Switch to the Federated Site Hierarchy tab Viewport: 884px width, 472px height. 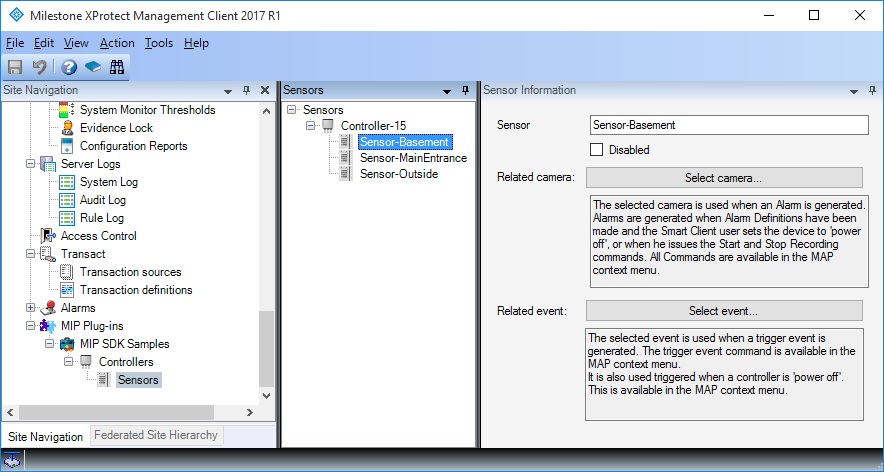click(x=156, y=435)
